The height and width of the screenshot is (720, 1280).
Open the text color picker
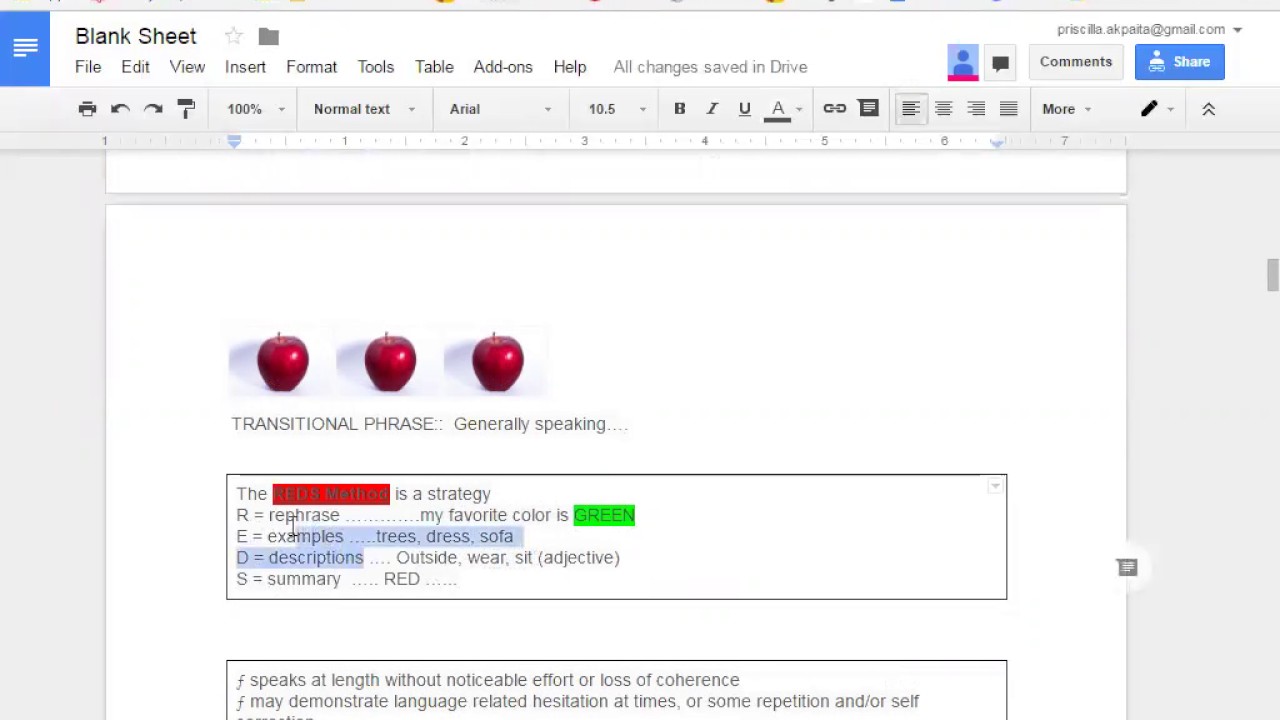(777, 109)
